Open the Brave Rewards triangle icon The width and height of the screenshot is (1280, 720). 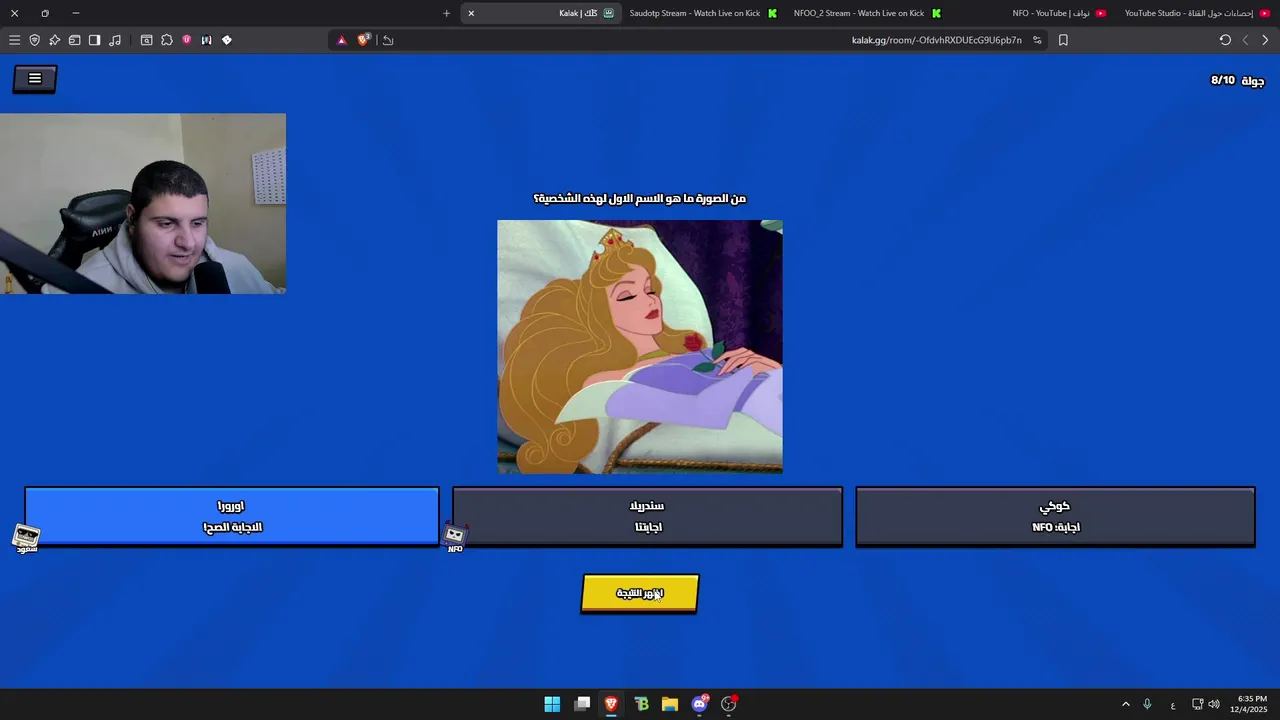(341, 40)
